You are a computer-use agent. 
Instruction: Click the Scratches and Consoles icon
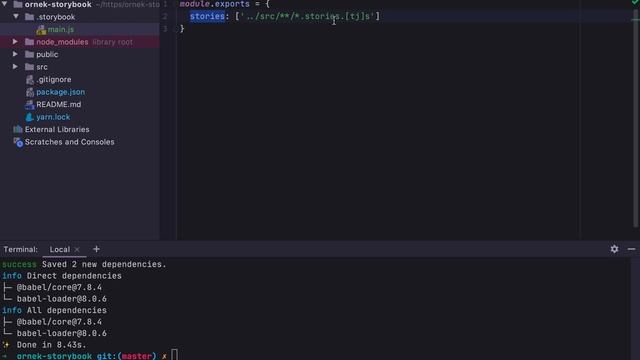[x=18, y=142]
